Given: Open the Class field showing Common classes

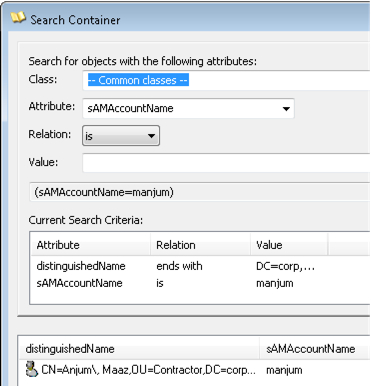Looking at the screenshot, I should (x=227, y=80).
